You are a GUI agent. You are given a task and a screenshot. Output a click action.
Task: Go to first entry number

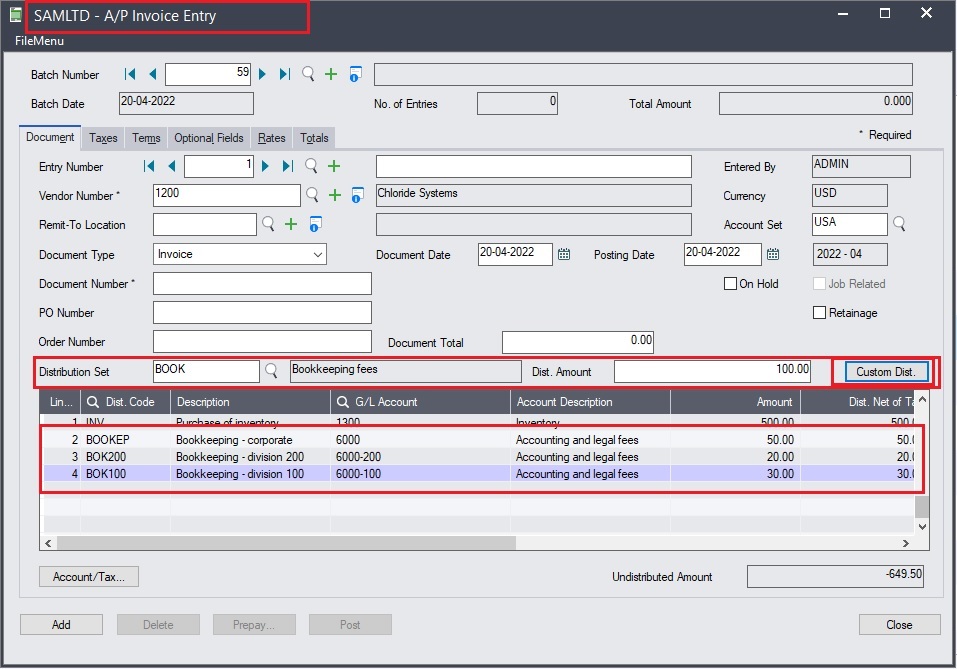click(149, 166)
